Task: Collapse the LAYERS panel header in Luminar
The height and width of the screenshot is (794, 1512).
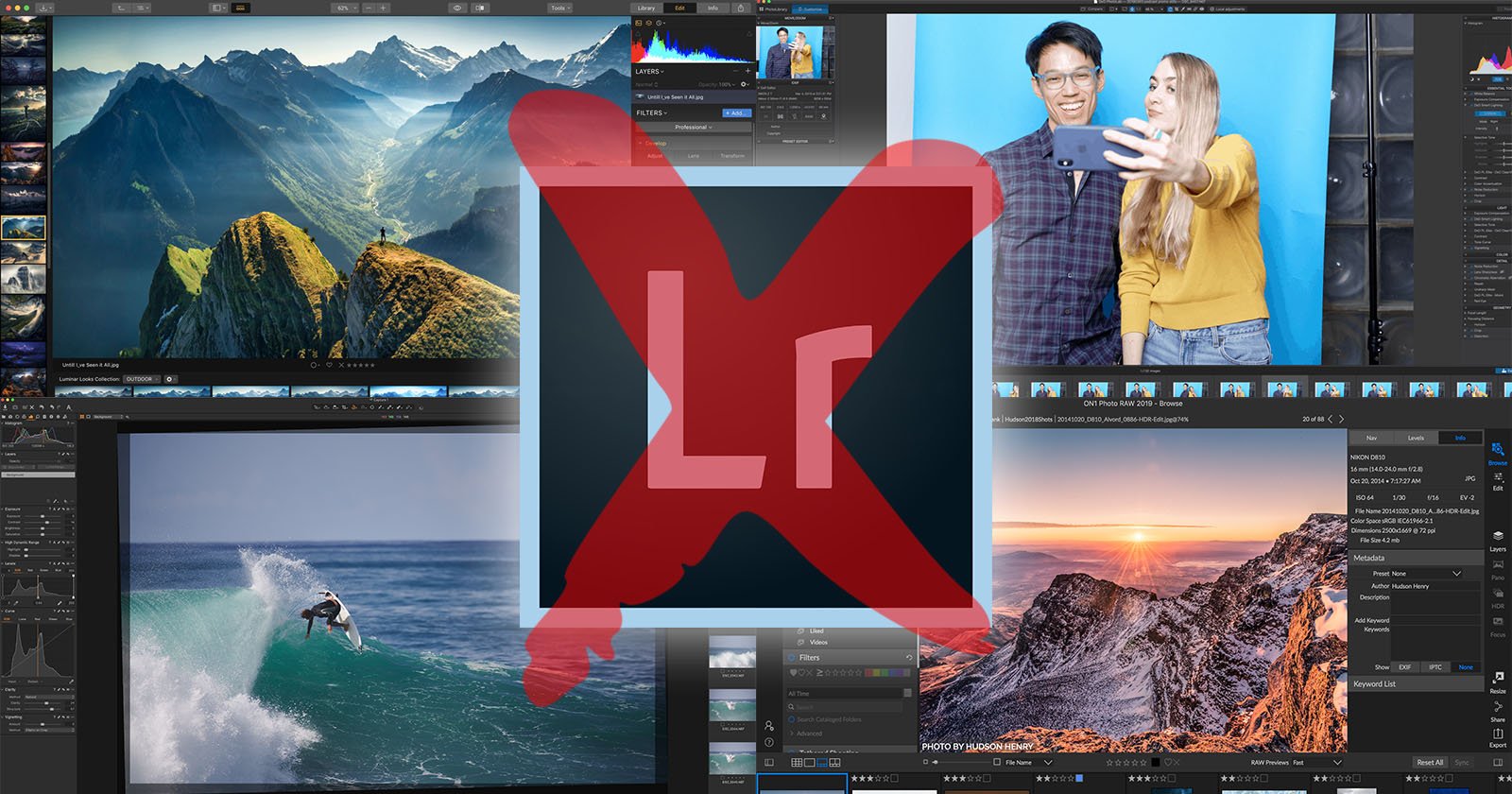Action: pos(649,71)
